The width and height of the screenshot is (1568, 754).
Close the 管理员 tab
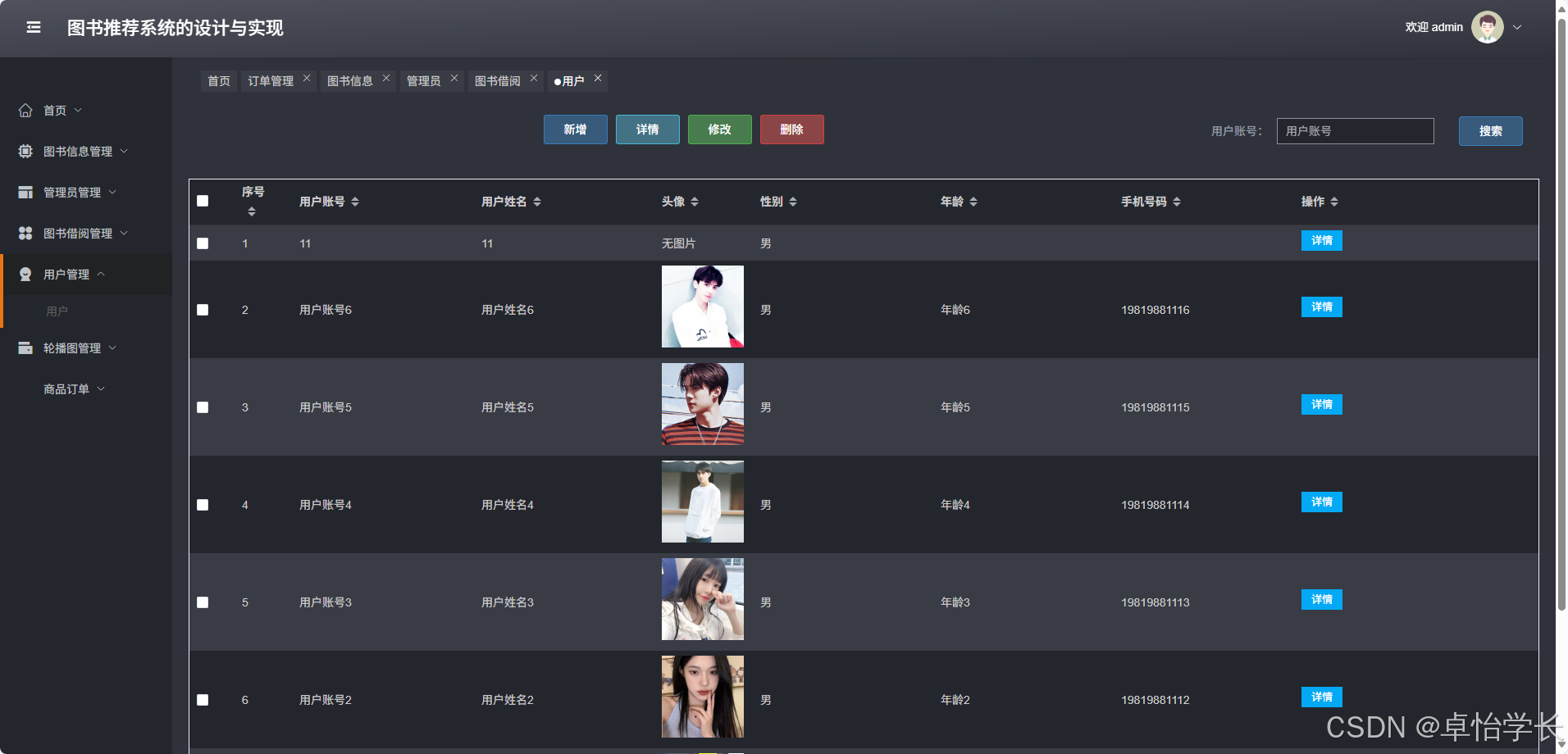(x=454, y=78)
